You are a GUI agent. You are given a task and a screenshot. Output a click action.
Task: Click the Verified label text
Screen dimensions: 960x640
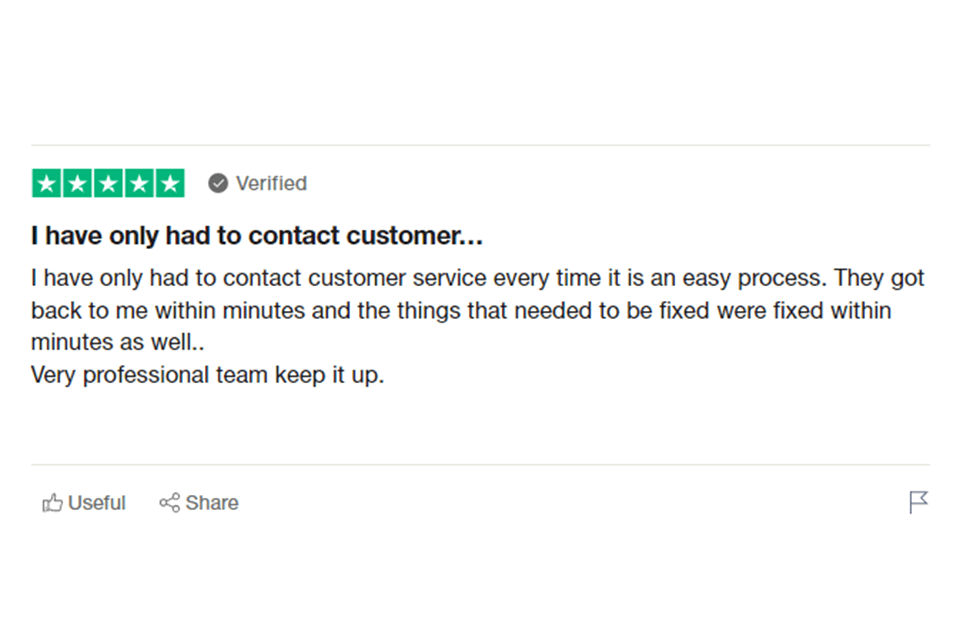271,183
